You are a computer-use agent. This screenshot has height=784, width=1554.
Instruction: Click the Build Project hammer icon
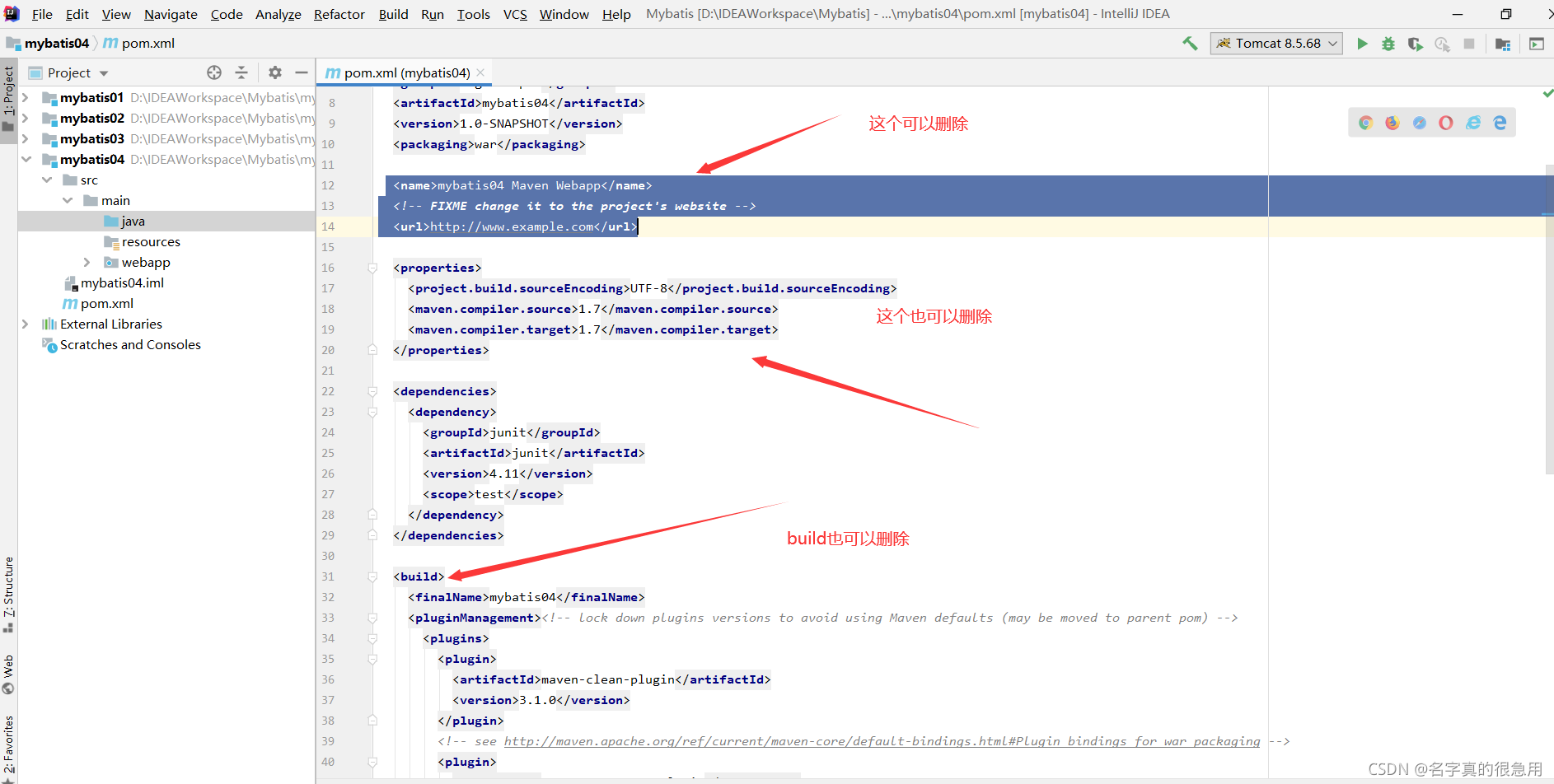(x=1190, y=44)
